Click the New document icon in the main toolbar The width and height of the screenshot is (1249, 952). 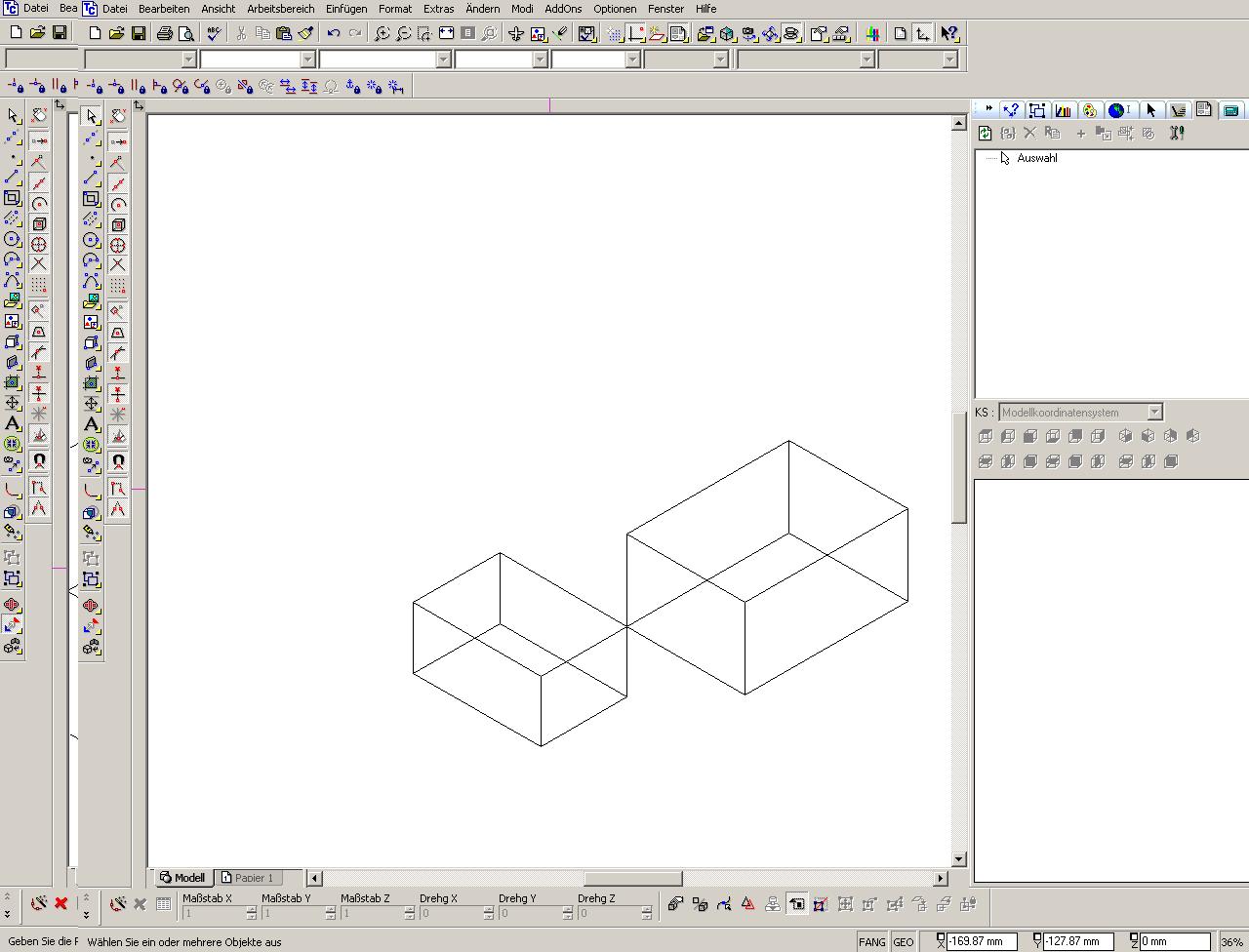point(95,33)
